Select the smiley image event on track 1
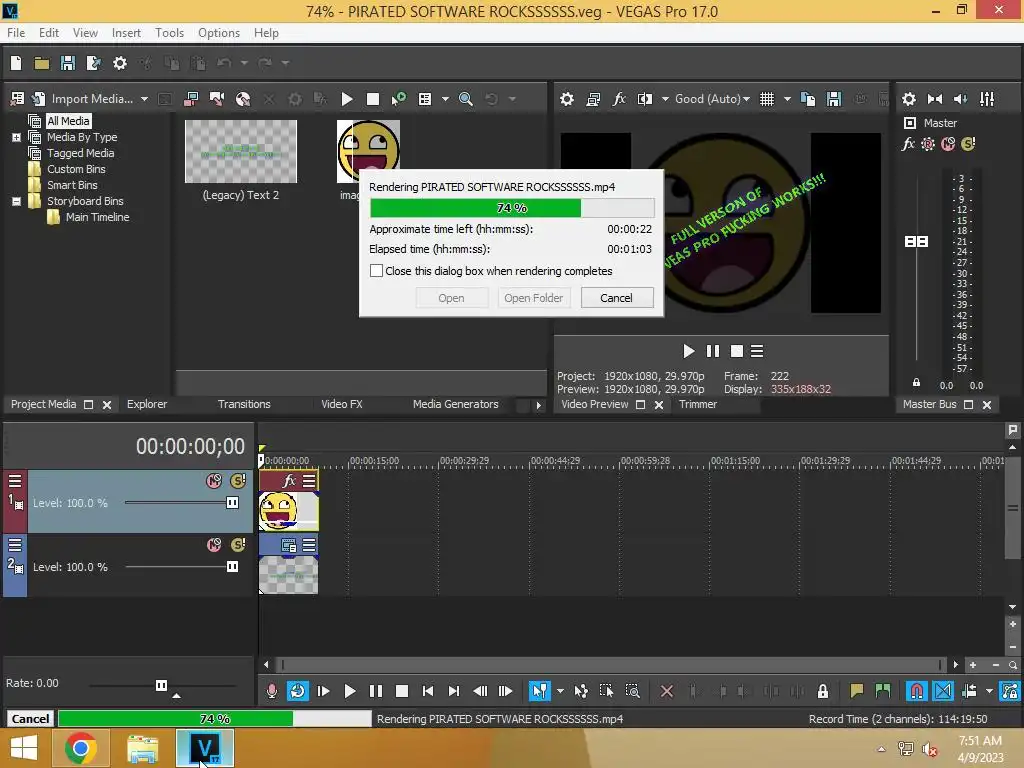Image resolution: width=1024 pixels, height=768 pixels. [288, 510]
